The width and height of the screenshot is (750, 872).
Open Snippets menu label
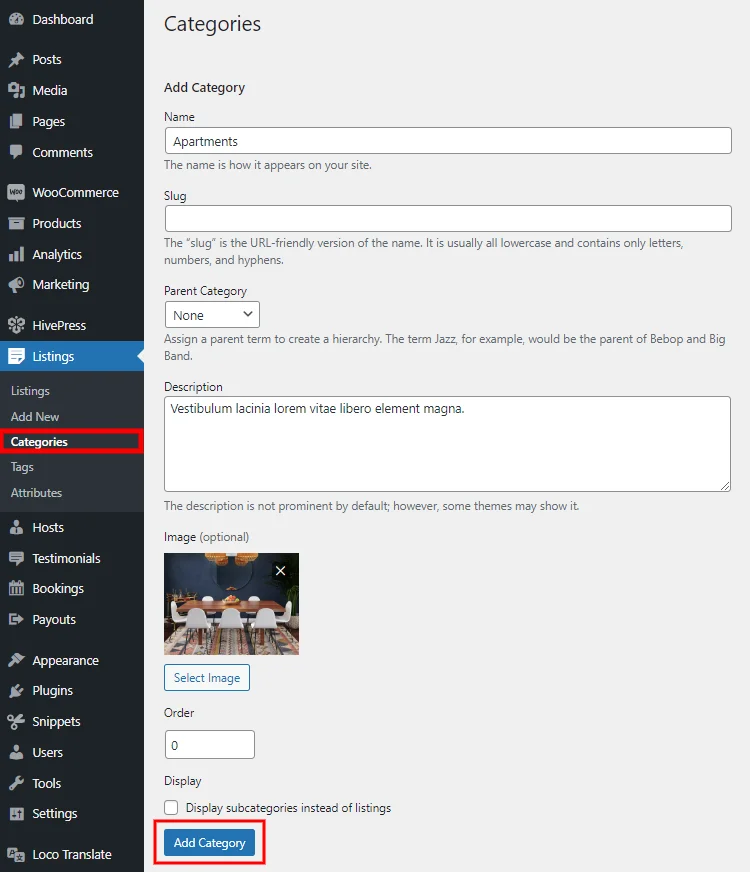pos(56,722)
